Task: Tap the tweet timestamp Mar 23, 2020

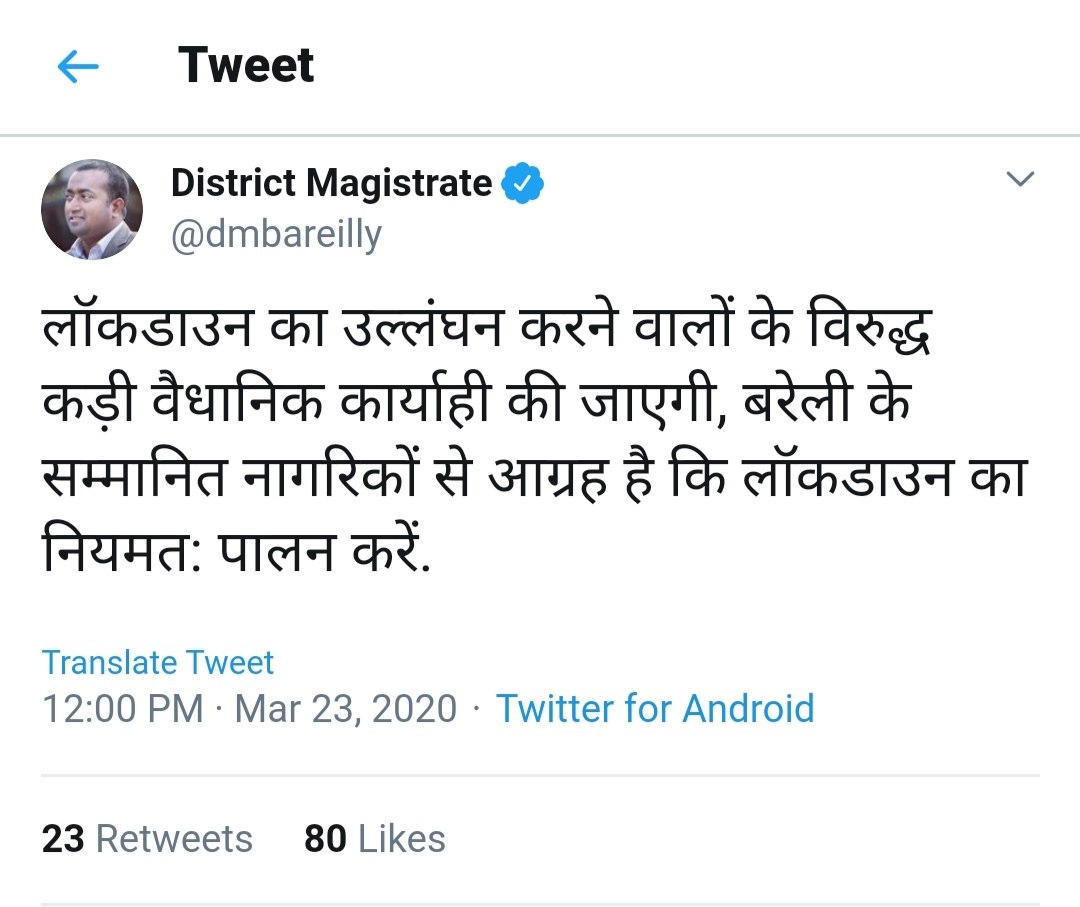Action: coord(345,709)
